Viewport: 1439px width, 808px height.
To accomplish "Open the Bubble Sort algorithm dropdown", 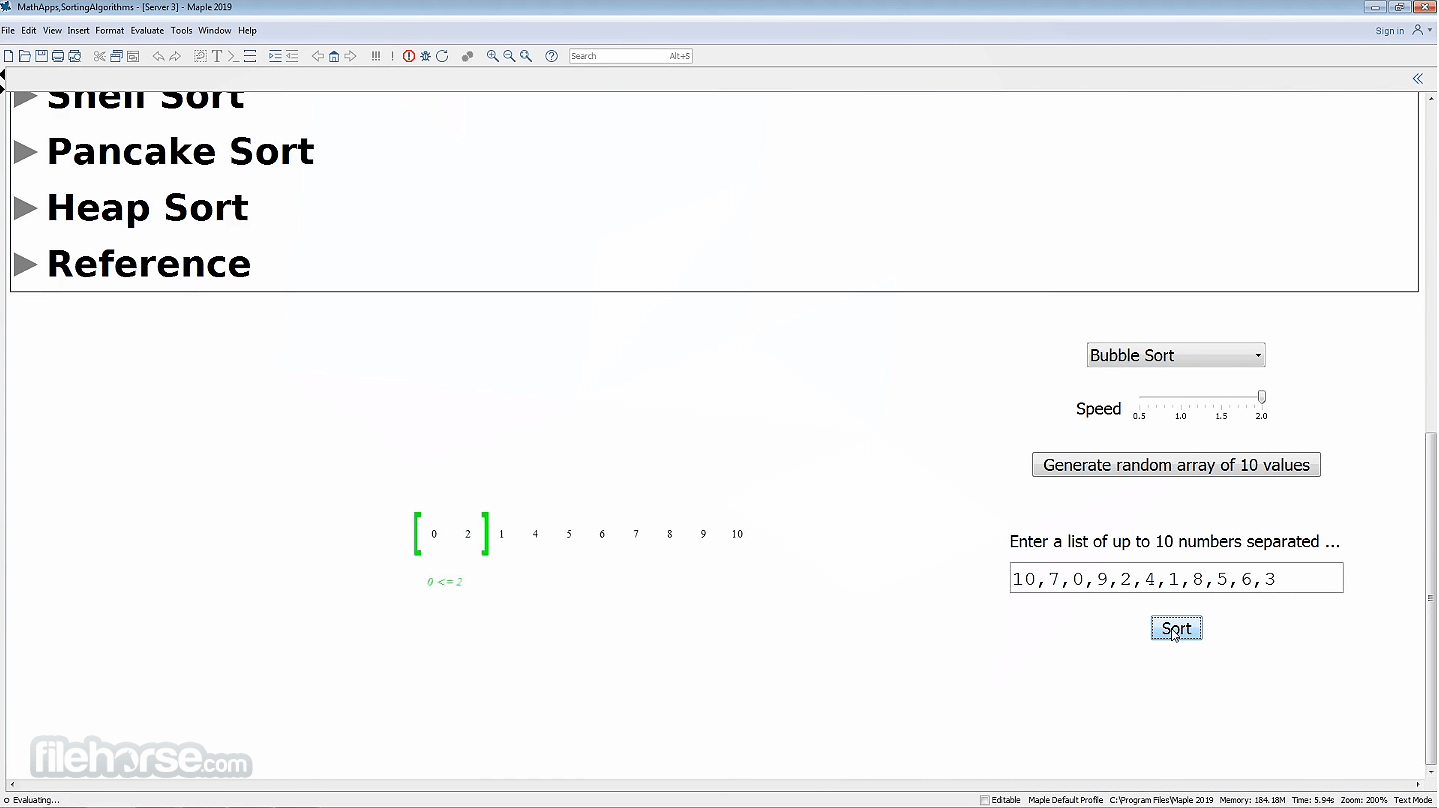I will point(1176,355).
